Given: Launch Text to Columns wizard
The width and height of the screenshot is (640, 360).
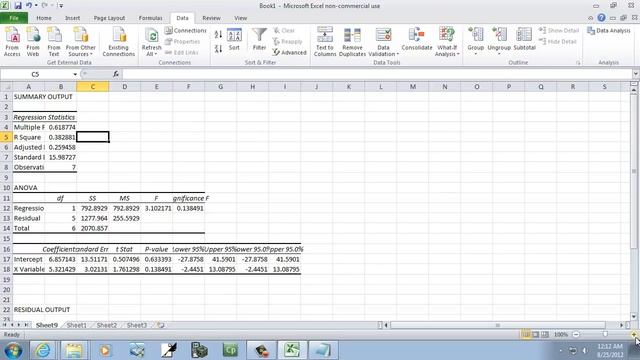Looking at the screenshot, I should click(x=325, y=42).
